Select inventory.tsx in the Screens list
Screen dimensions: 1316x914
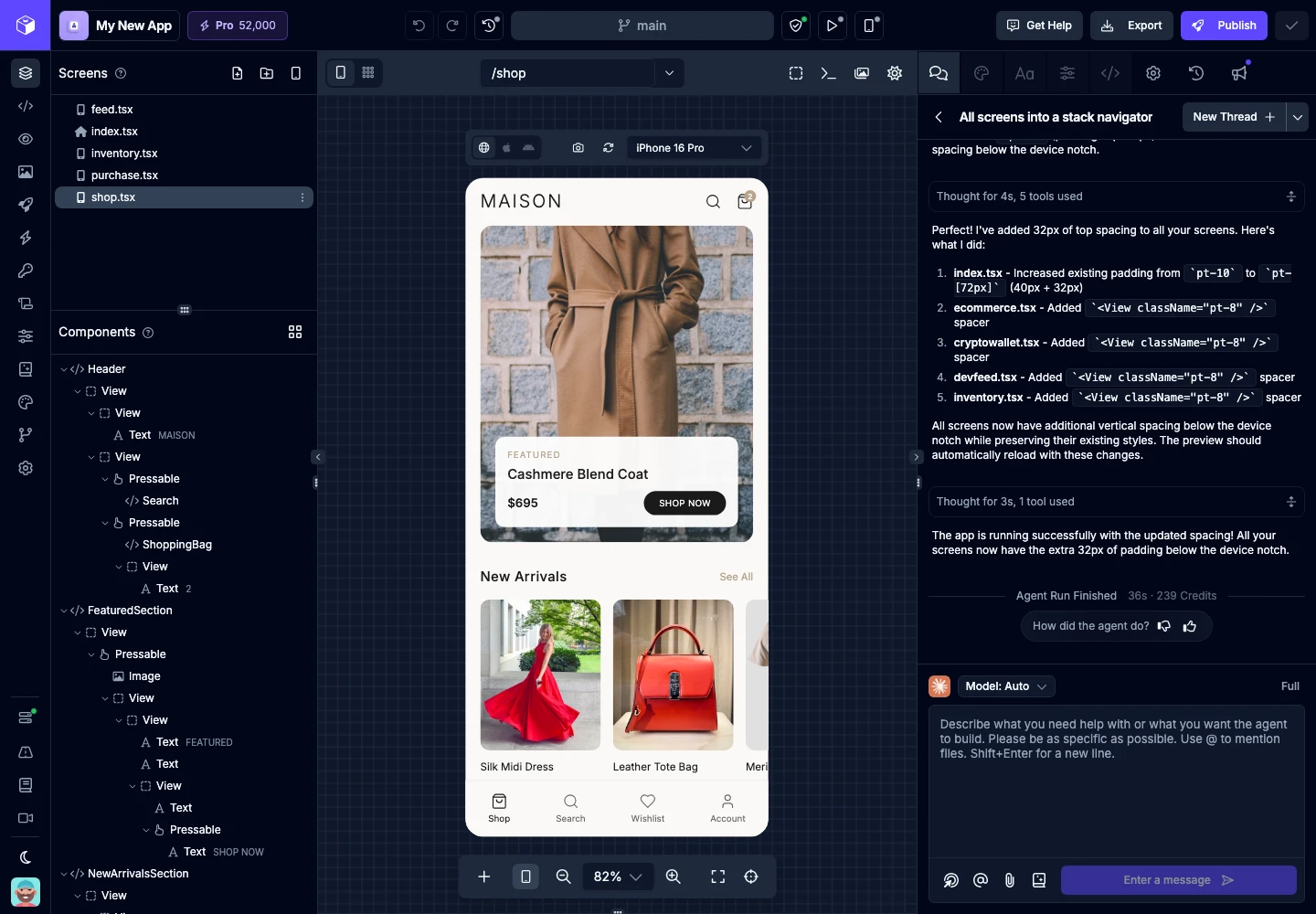coord(124,154)
